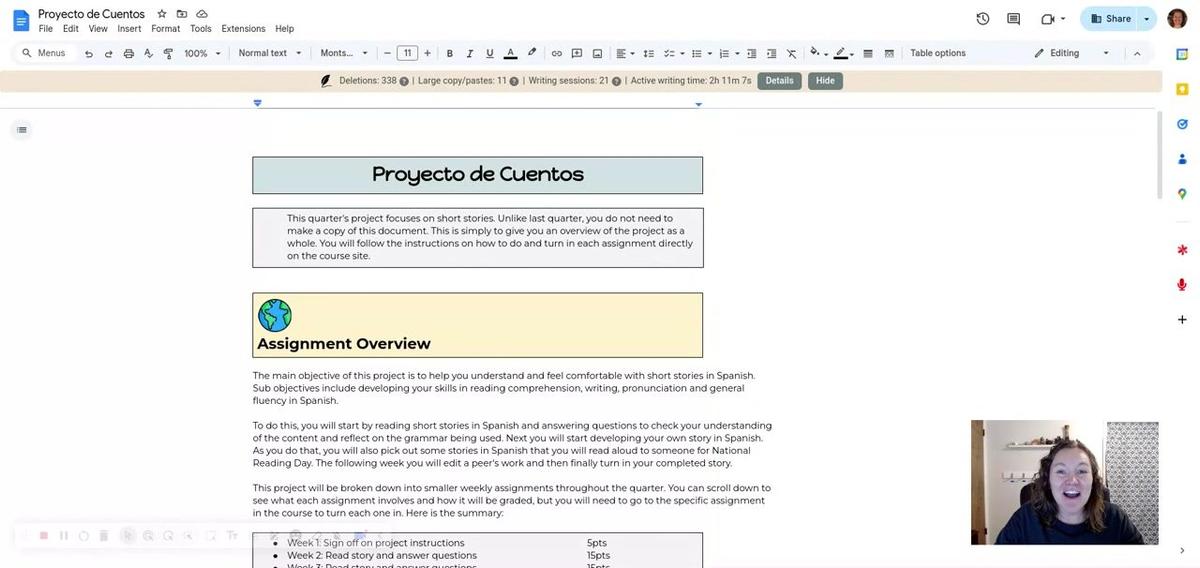
Task: Open line and paragraph spacing options
Action: pos(649,54)
